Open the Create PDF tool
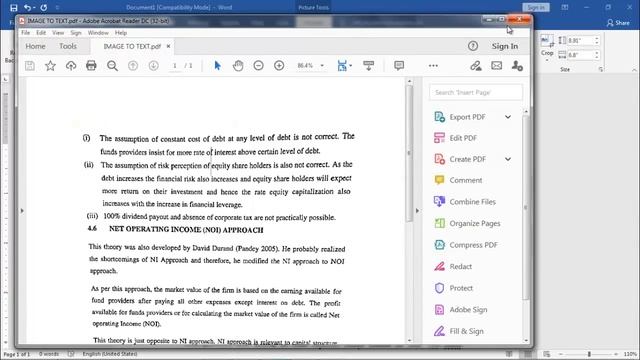This screenshot has width=640, height=360. click(x=468, y=159)
